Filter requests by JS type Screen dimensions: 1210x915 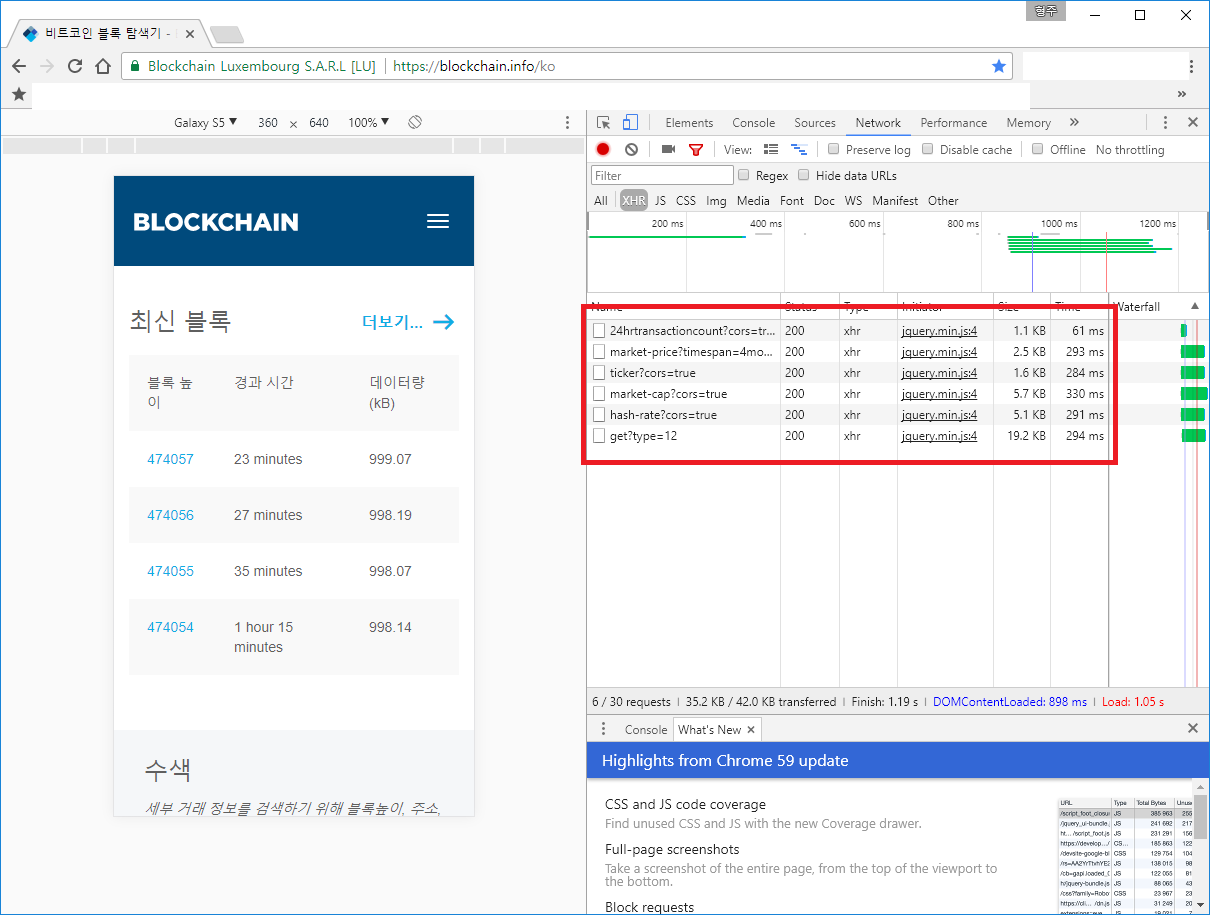point(660,200)
